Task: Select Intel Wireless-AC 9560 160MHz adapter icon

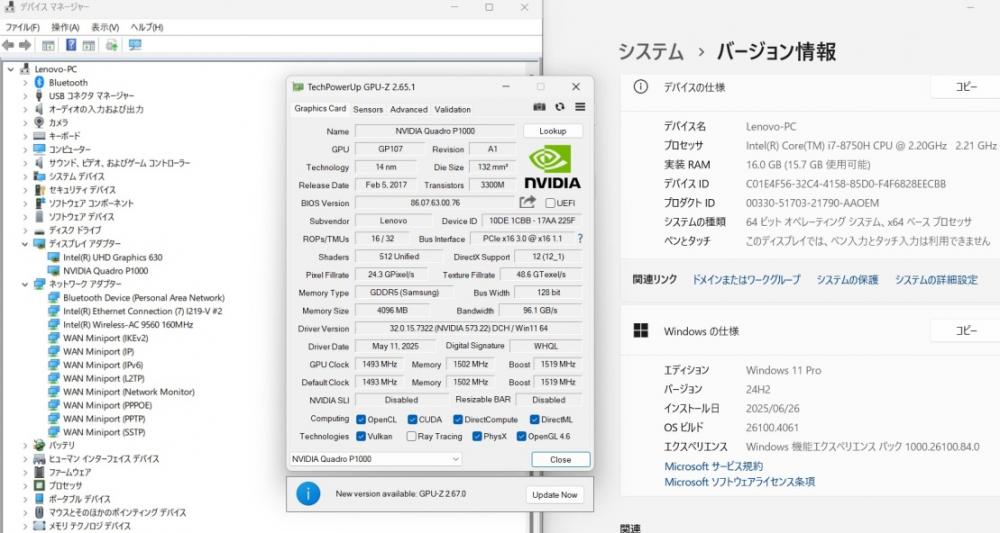Action: (x=54, y=325)
